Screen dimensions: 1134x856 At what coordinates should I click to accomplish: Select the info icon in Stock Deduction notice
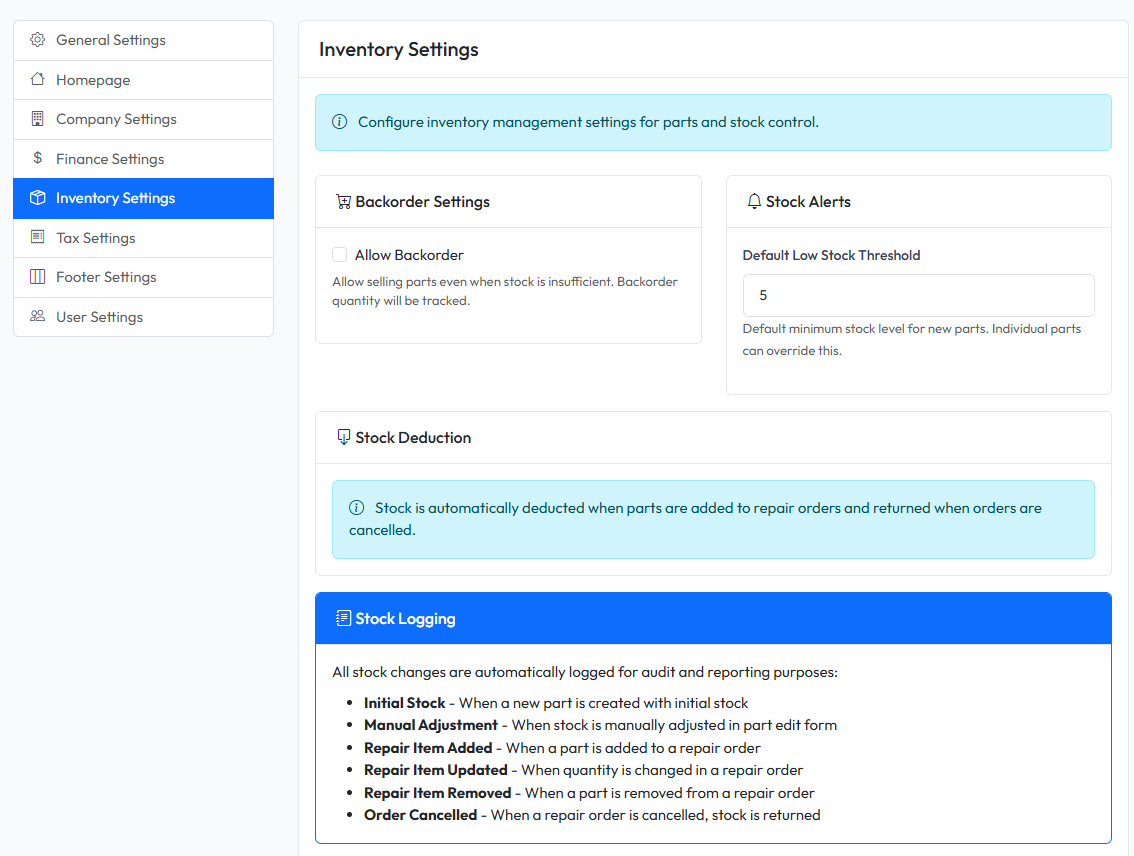[x=357, y=507]
